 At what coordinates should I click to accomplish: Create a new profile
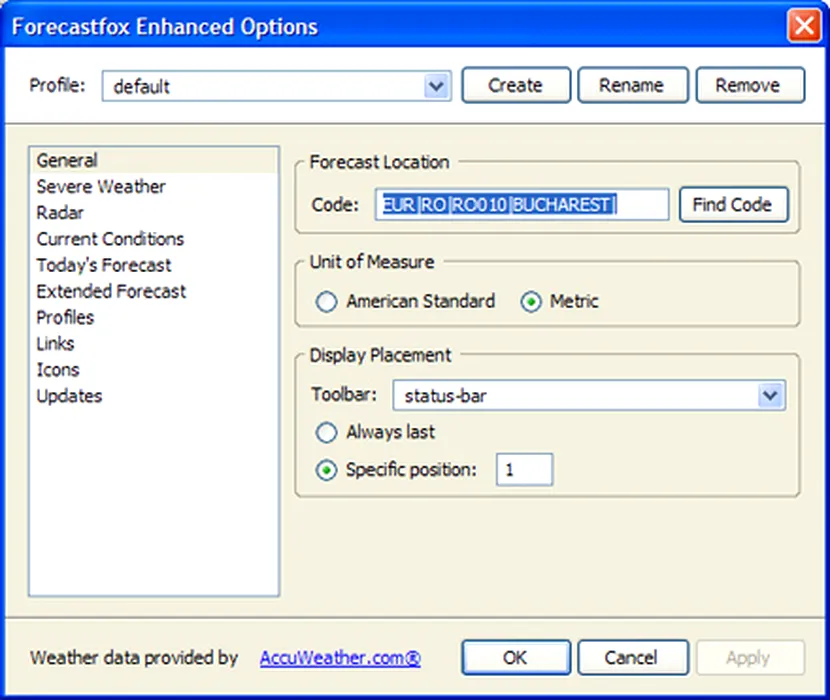point(516,85)
